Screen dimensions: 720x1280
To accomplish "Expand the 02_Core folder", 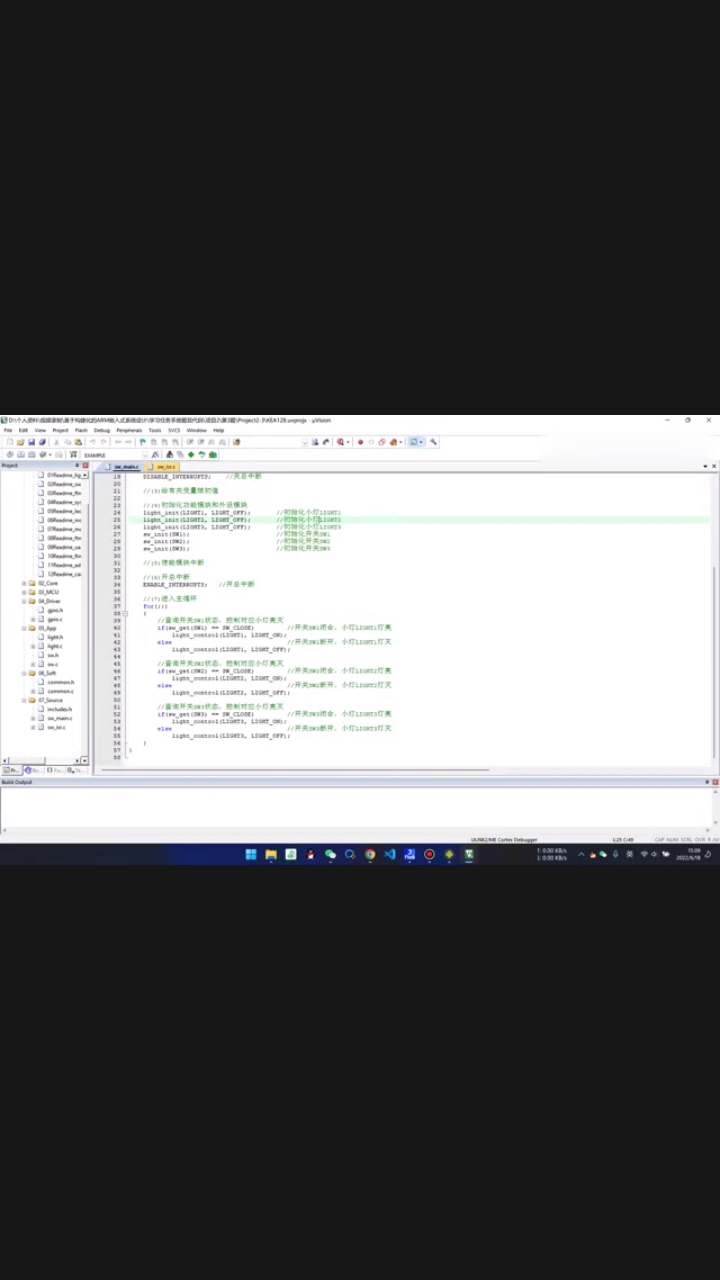I will (x=24, y=583).
